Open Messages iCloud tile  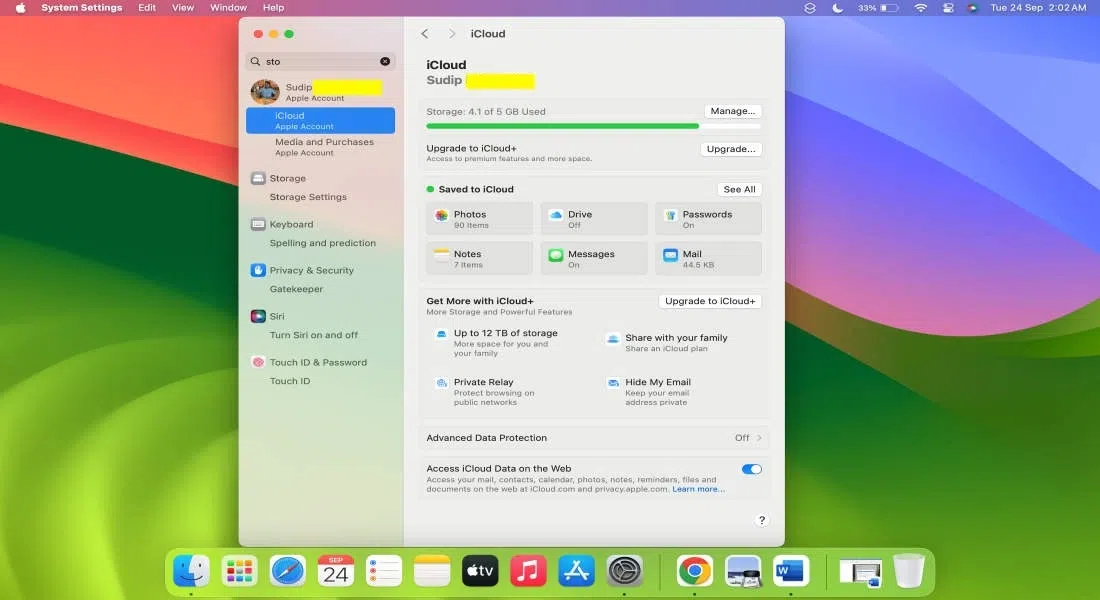coord(593,258)
